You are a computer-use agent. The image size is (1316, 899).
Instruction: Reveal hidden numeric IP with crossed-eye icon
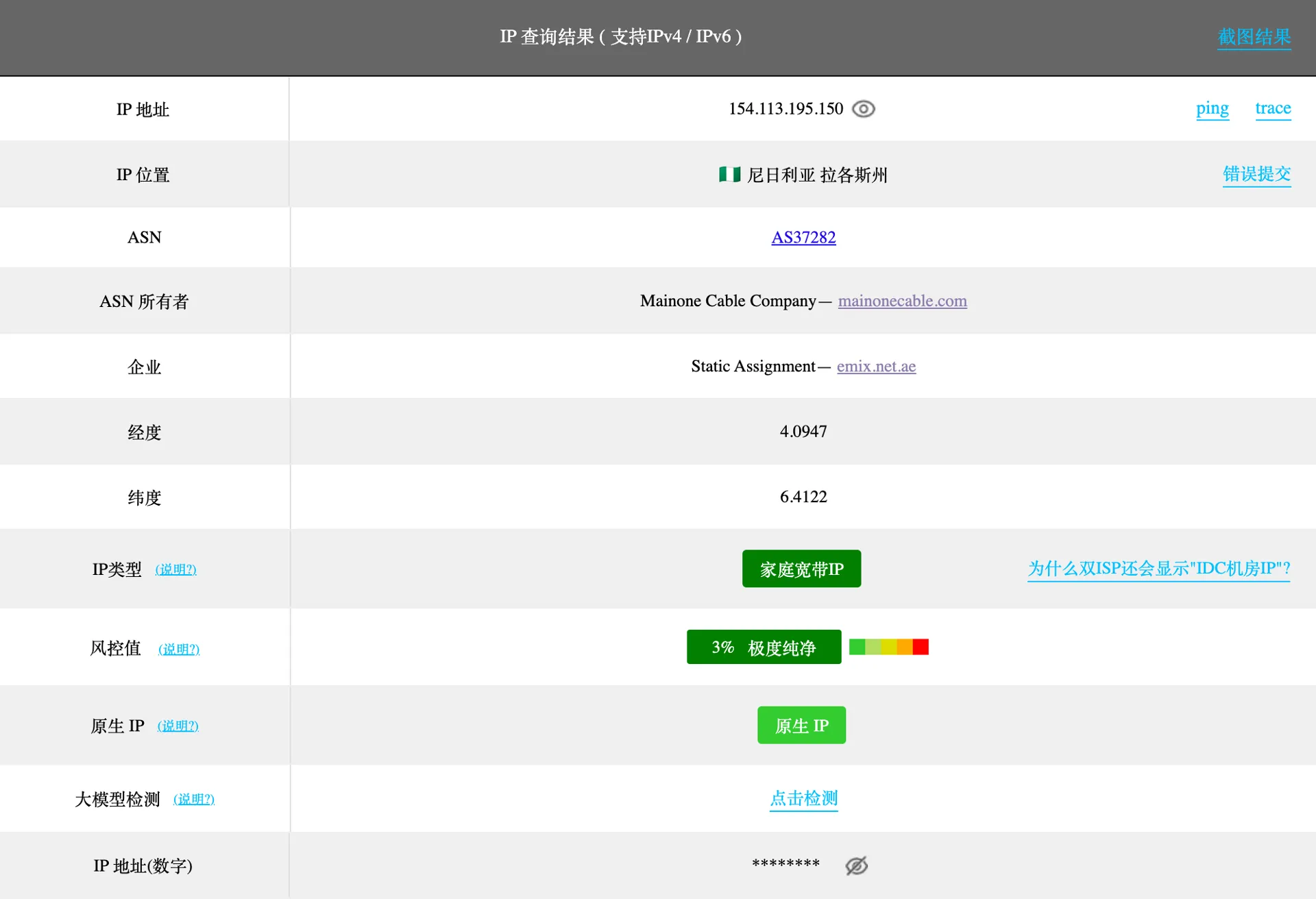point(856,865)
